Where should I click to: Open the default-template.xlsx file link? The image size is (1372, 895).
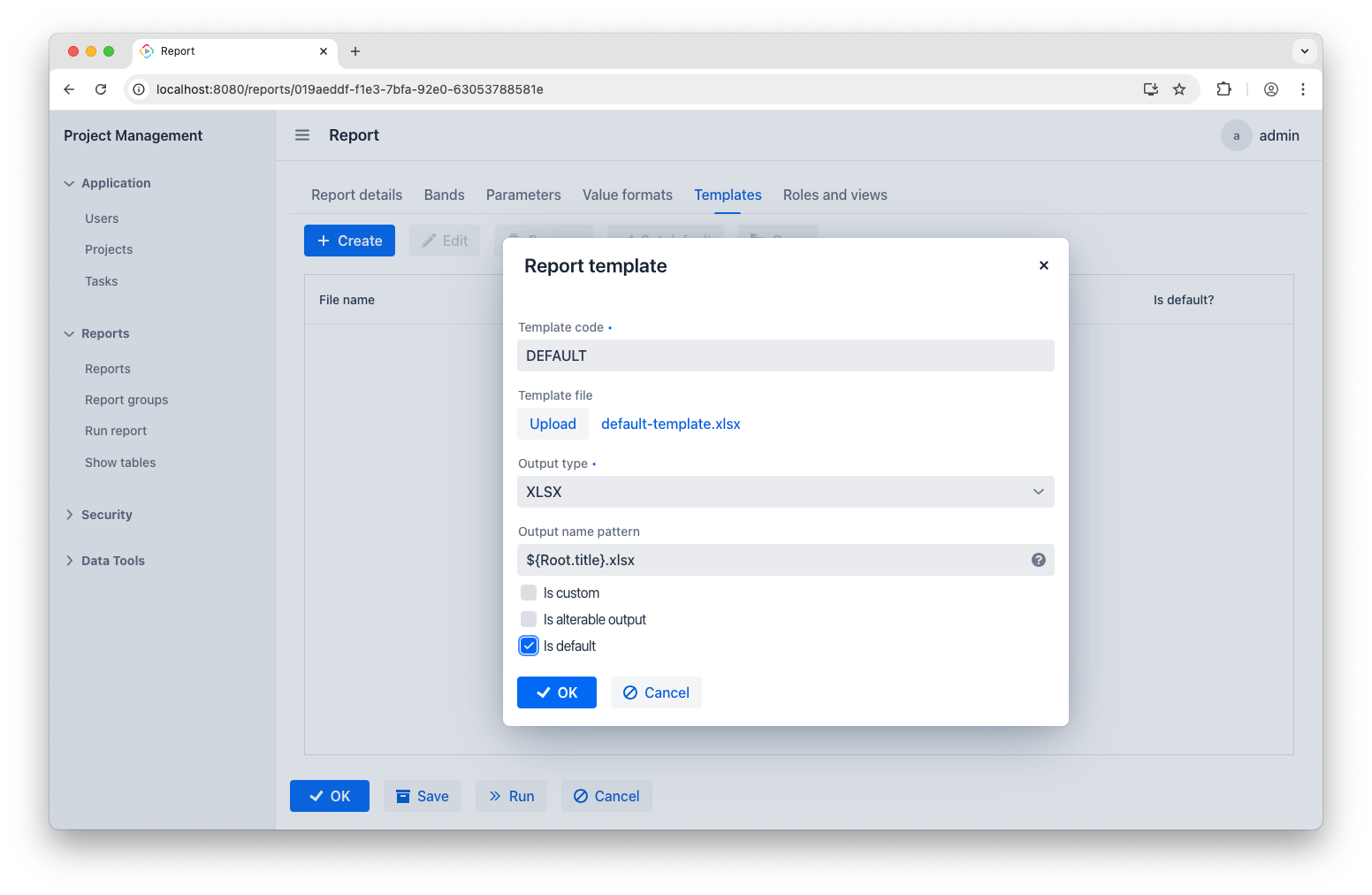(x=670, y=424)
